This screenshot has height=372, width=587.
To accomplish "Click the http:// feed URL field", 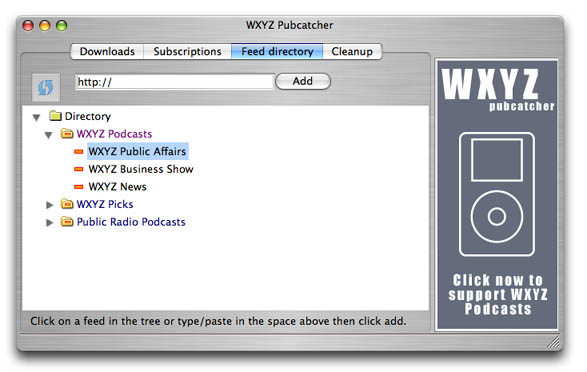I will 174,82.
